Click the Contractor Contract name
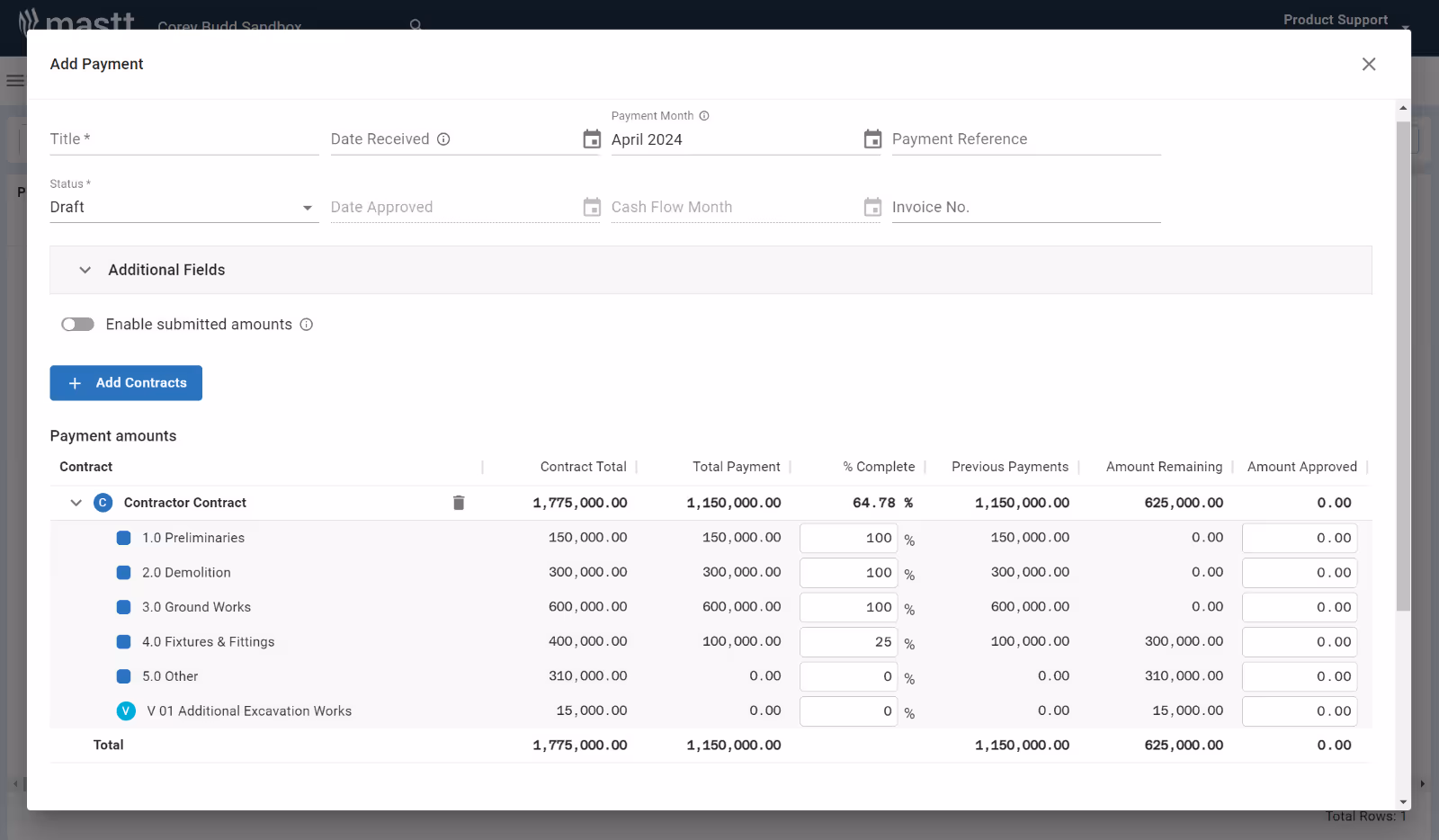Image resolution: width=1439 pixels, height=840 pixels. coord(185,503)
